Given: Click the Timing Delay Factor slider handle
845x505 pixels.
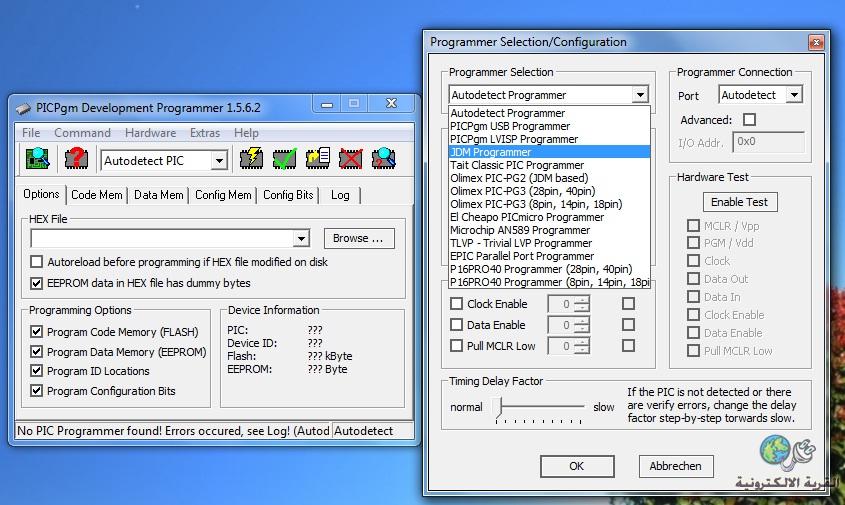Looking at the screenshot, I should pyautogui.click(x=500, y=406).
